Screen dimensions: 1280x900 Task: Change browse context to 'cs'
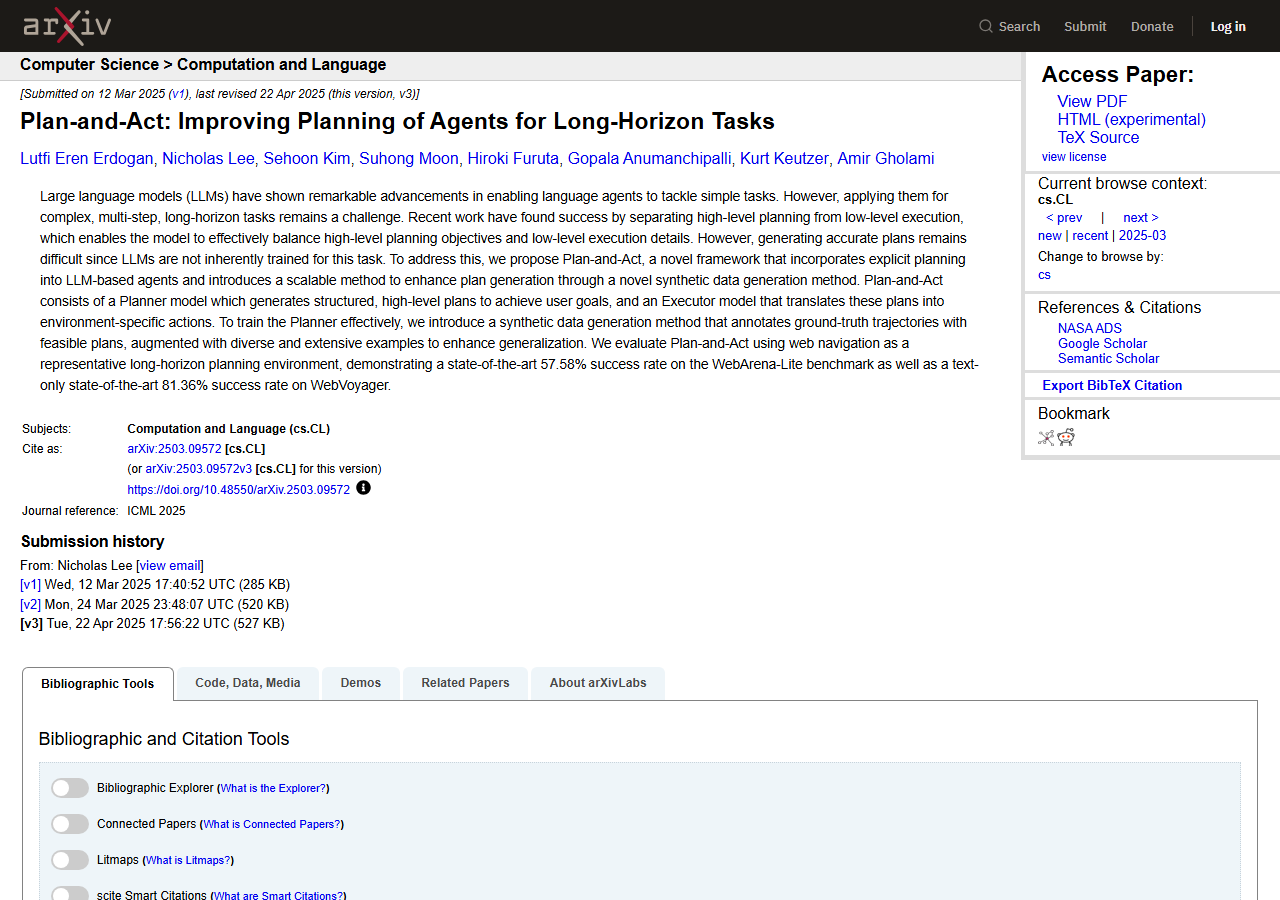tap(1044, 274)
